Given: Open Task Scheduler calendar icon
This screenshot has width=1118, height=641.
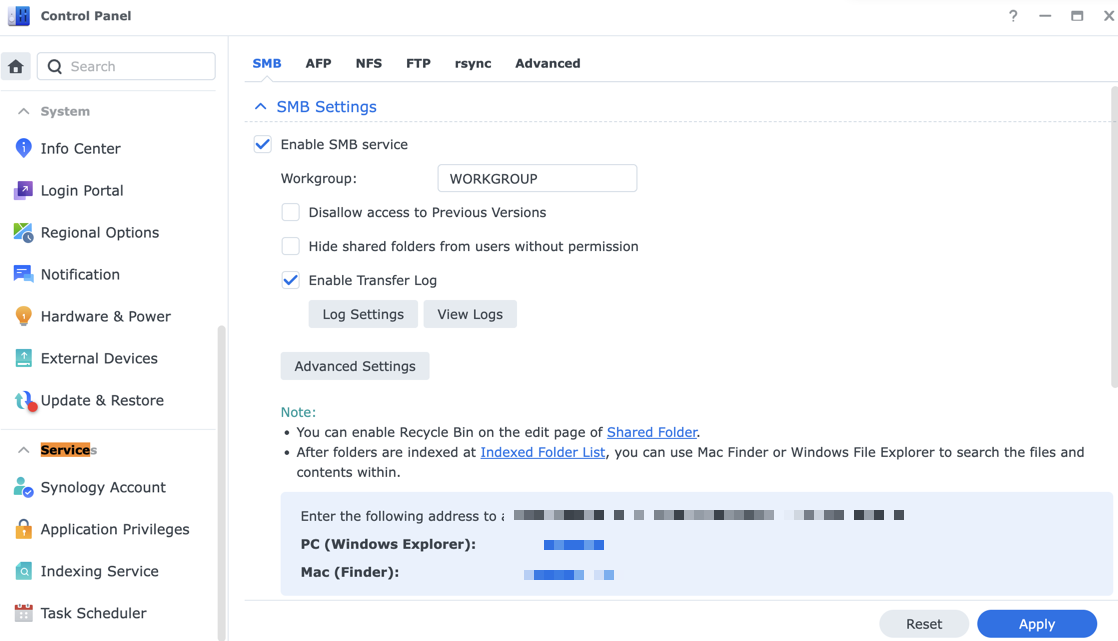Looking at the screenshot, I should 23,613.
